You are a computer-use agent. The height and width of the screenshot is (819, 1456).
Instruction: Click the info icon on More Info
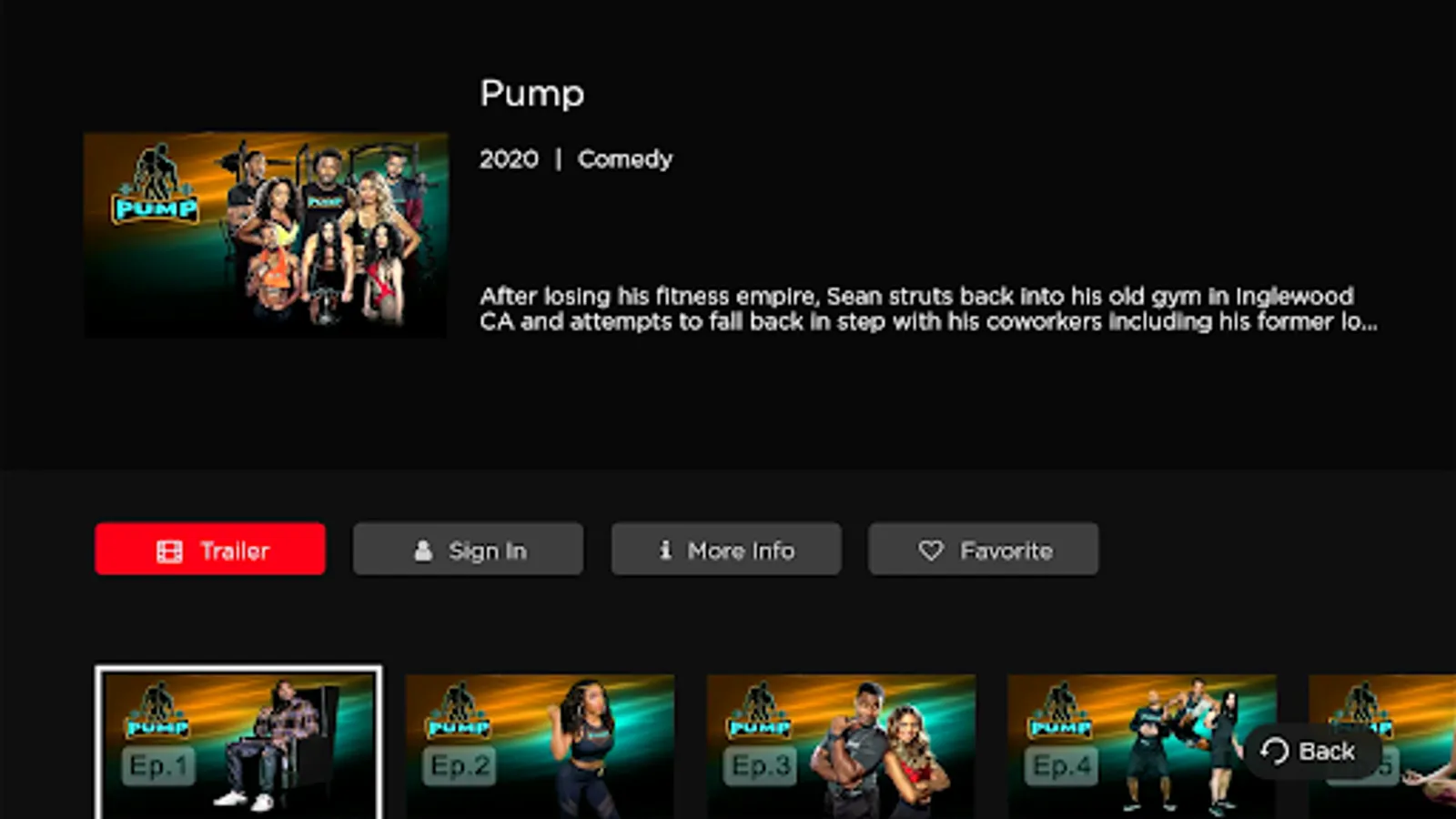[665, 550]
